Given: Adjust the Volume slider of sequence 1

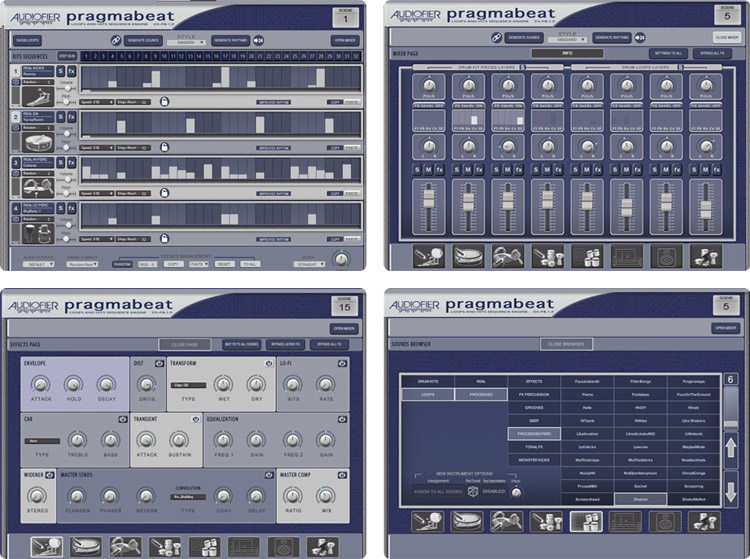Looking at the screenshot, I should point(67,88).
